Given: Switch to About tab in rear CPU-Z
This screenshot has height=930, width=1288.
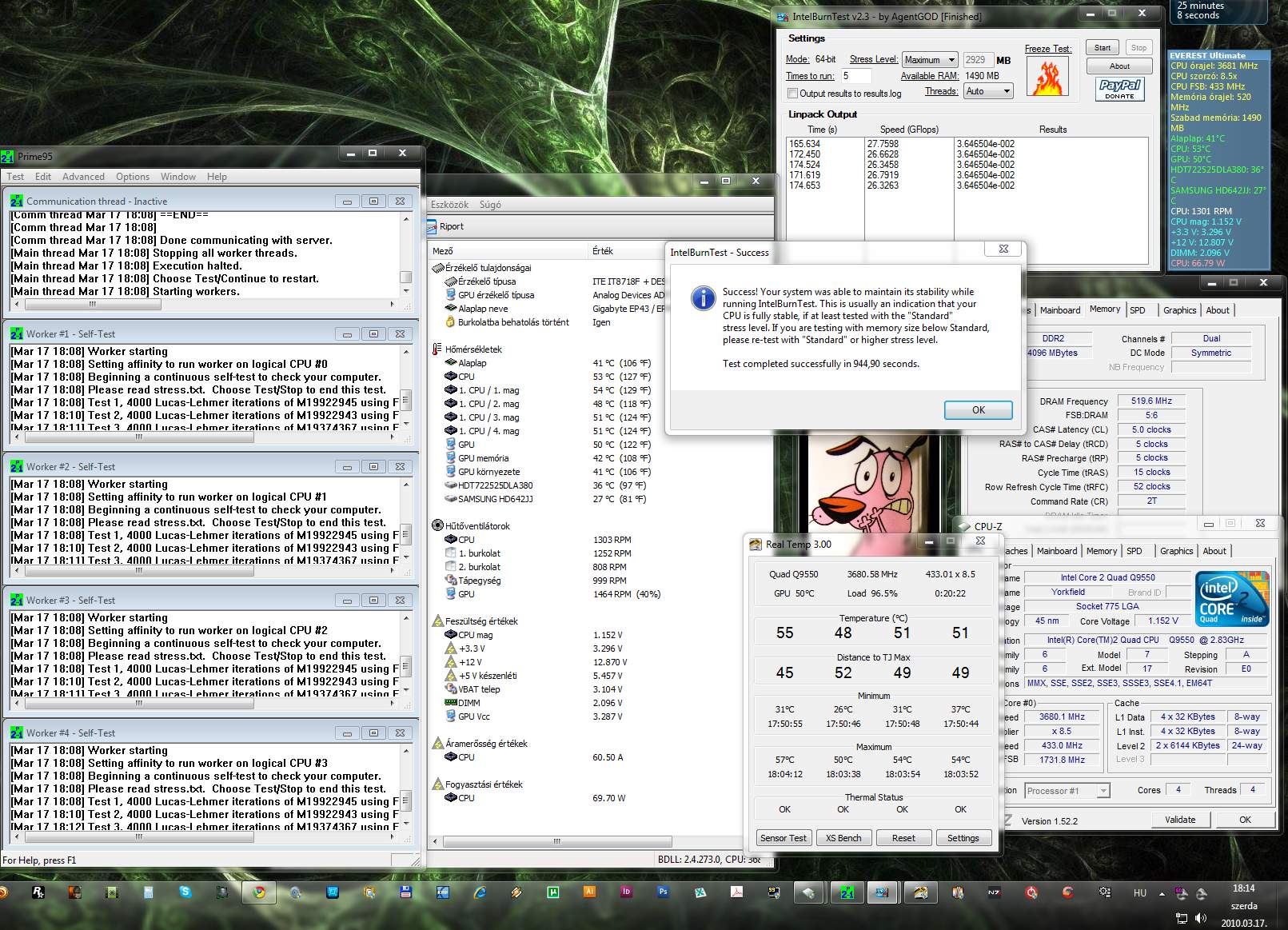Looking at the screenshot, I should coord(1218,310).
